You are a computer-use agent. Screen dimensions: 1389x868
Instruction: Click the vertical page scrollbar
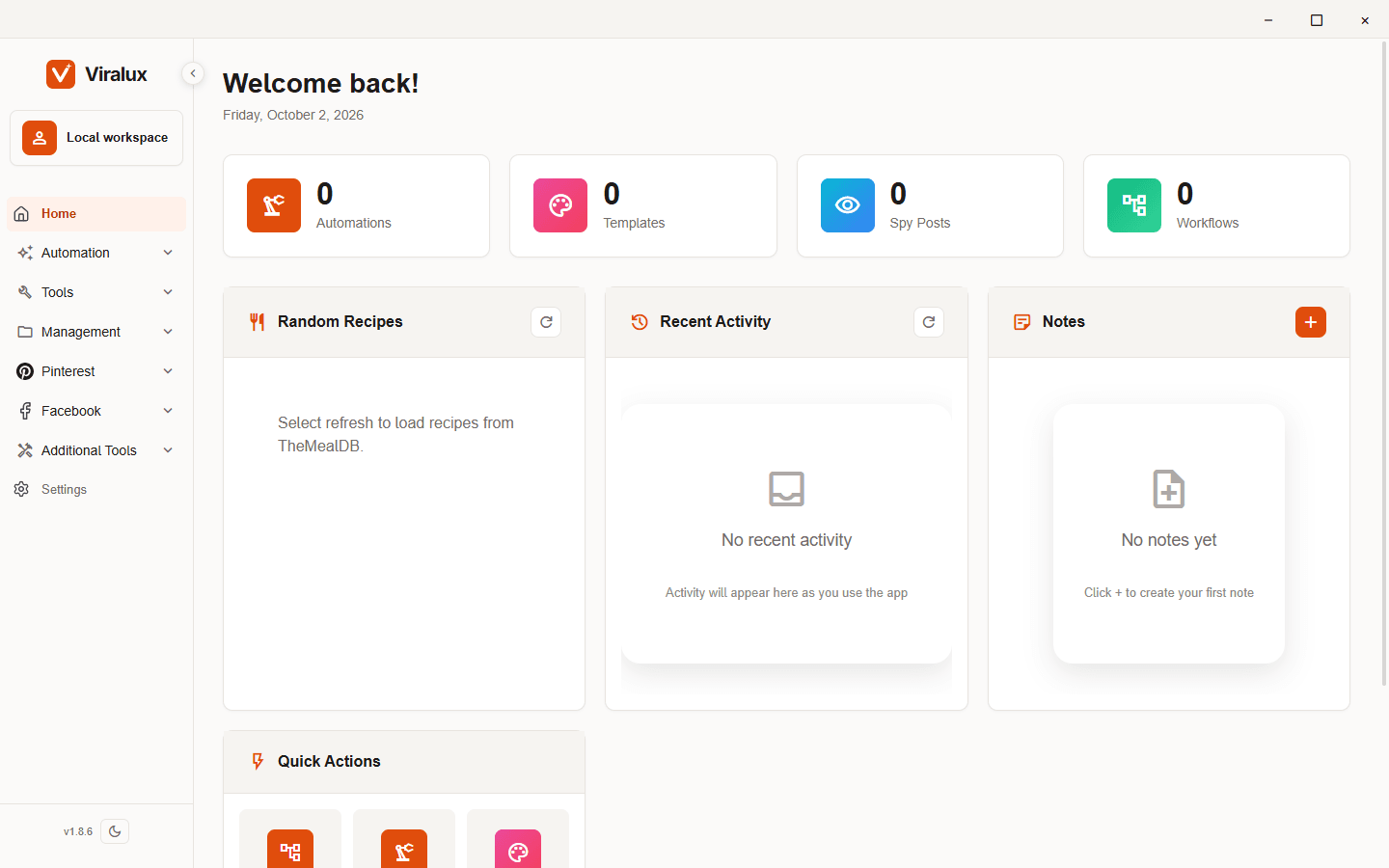point(1385,365)
